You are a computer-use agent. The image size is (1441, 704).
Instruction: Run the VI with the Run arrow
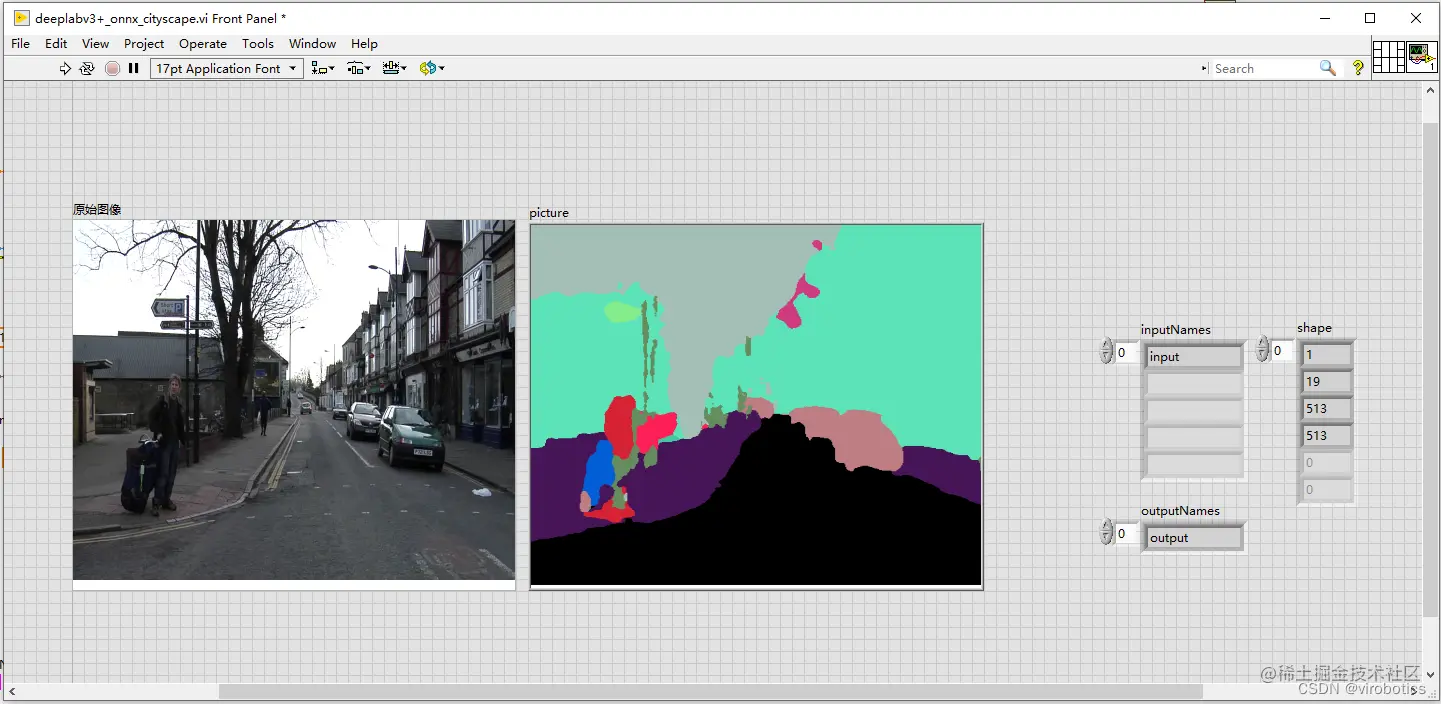pyautogui.click(x=65, y=68)
